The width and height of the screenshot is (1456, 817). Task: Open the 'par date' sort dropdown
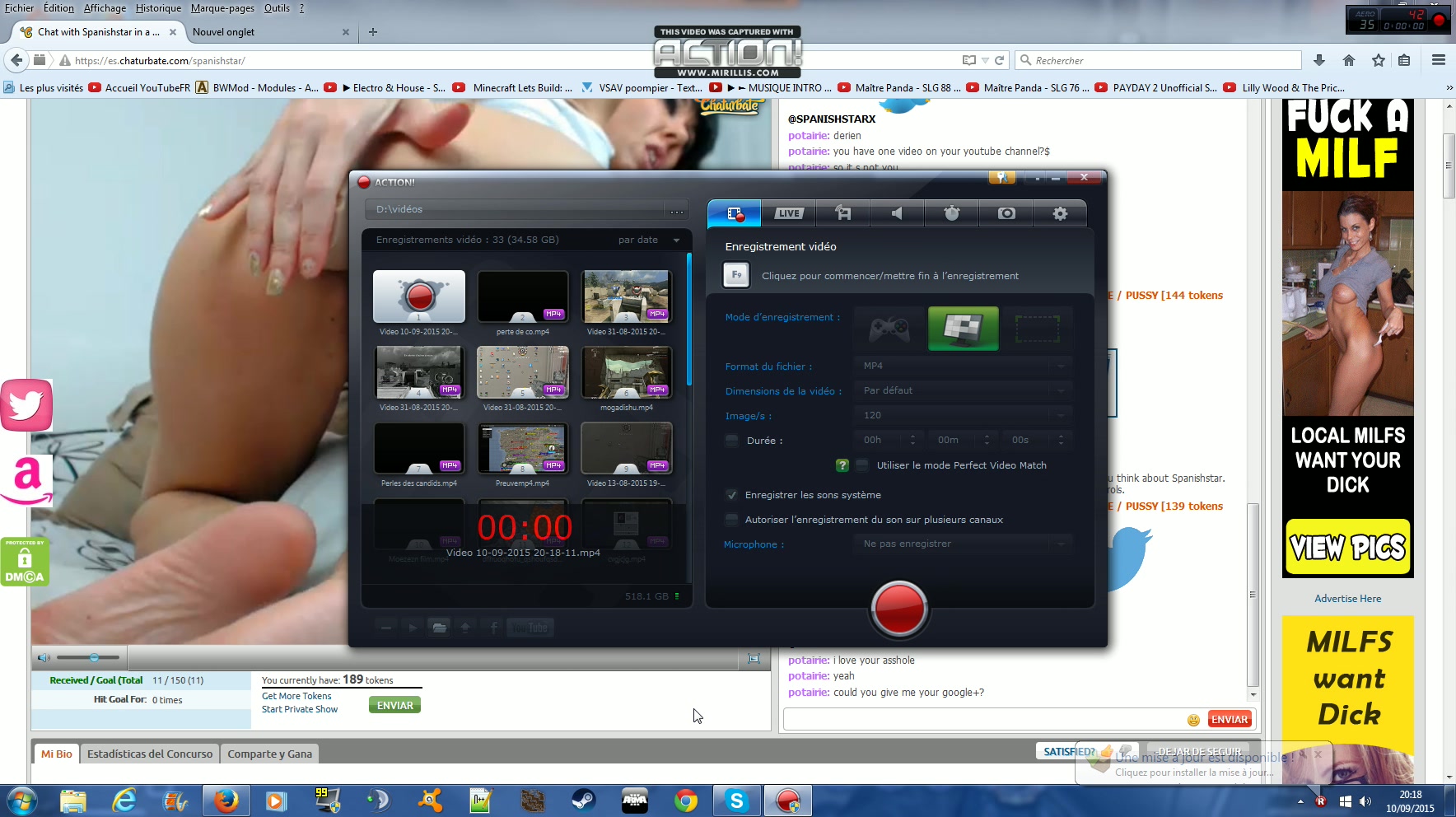tap(649, 240)
